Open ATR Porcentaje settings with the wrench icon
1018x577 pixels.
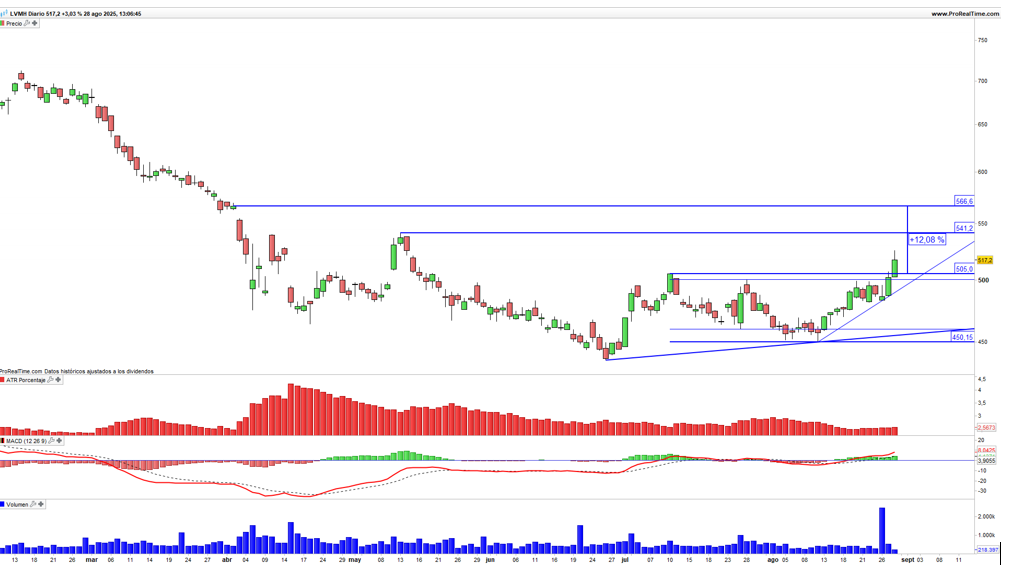pyautogui.click(x=51, y=380)
